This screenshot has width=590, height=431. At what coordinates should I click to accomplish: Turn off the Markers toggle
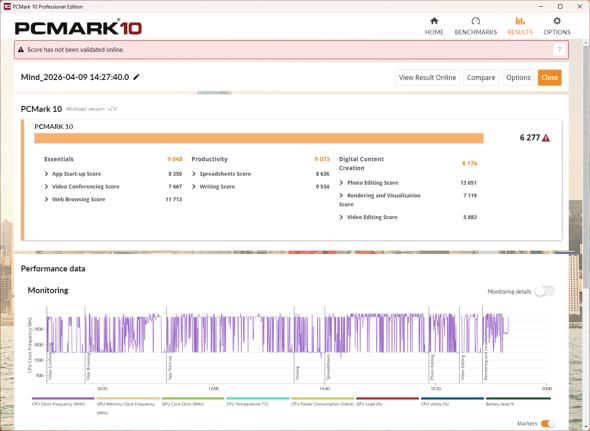pos(548,423)
